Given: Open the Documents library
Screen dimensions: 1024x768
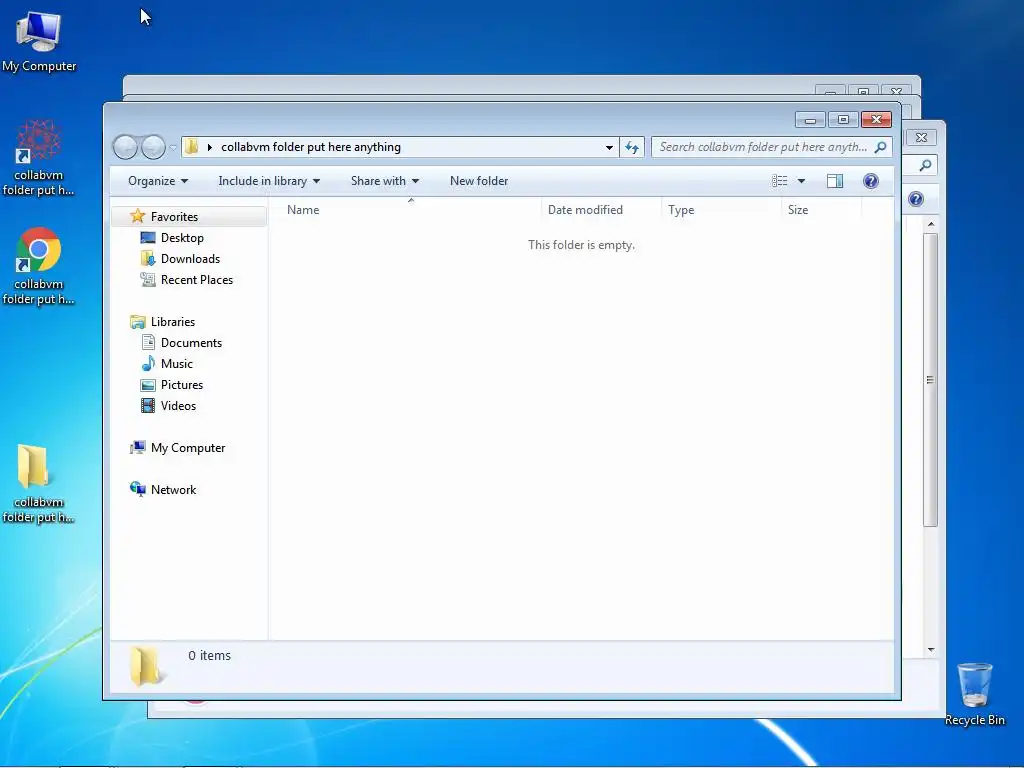Looking at the screenshot, I should (x=191, y=343).
